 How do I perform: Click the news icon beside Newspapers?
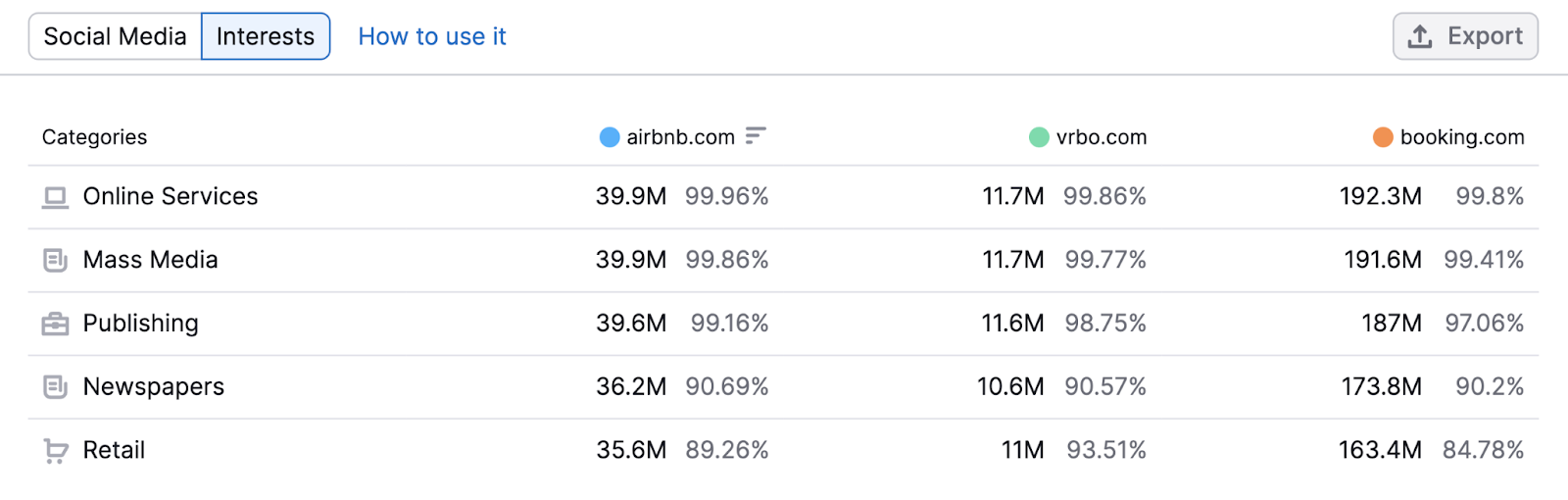tap(55, 387)
